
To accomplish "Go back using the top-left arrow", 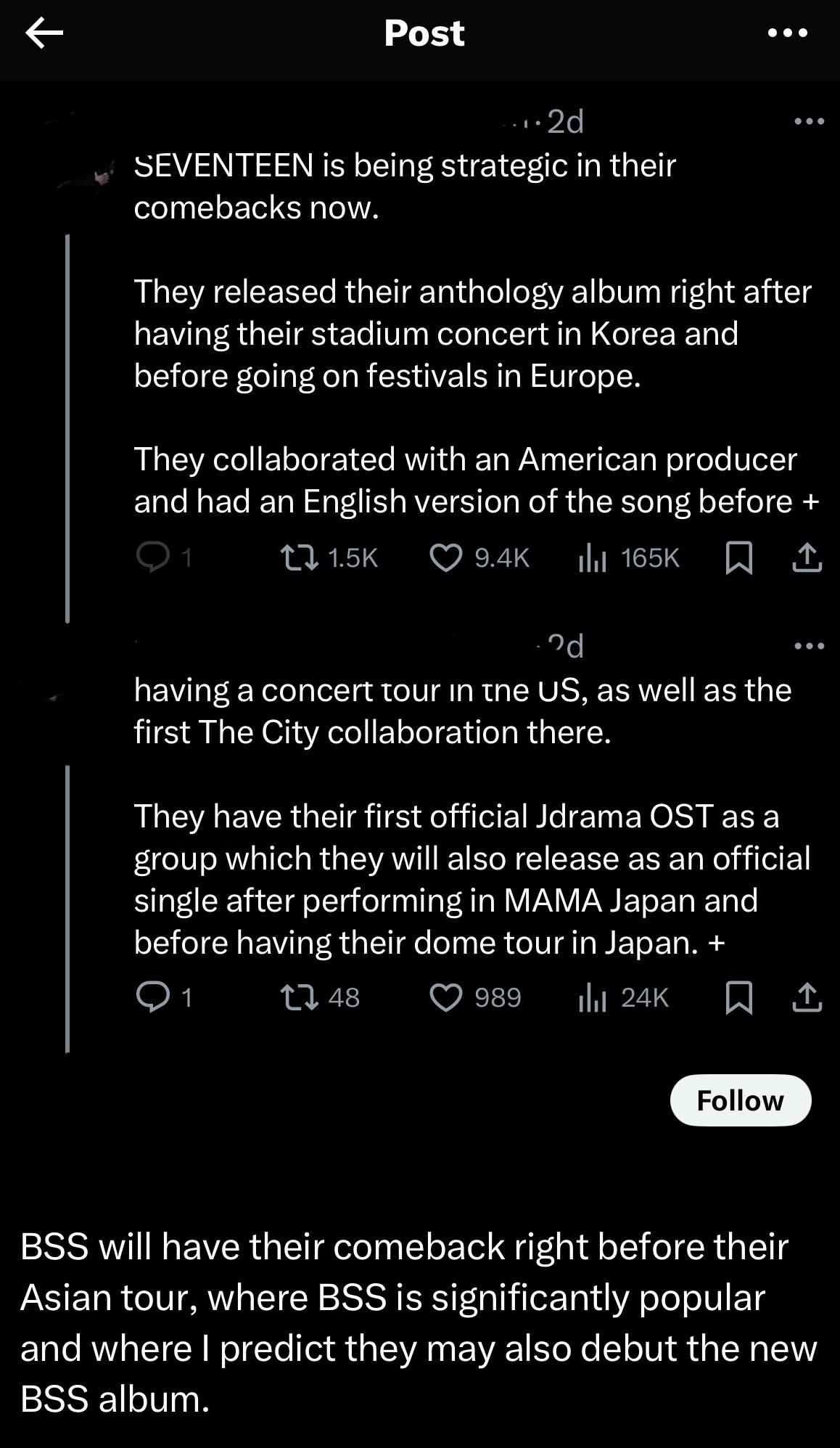I will tap(44, 33).
